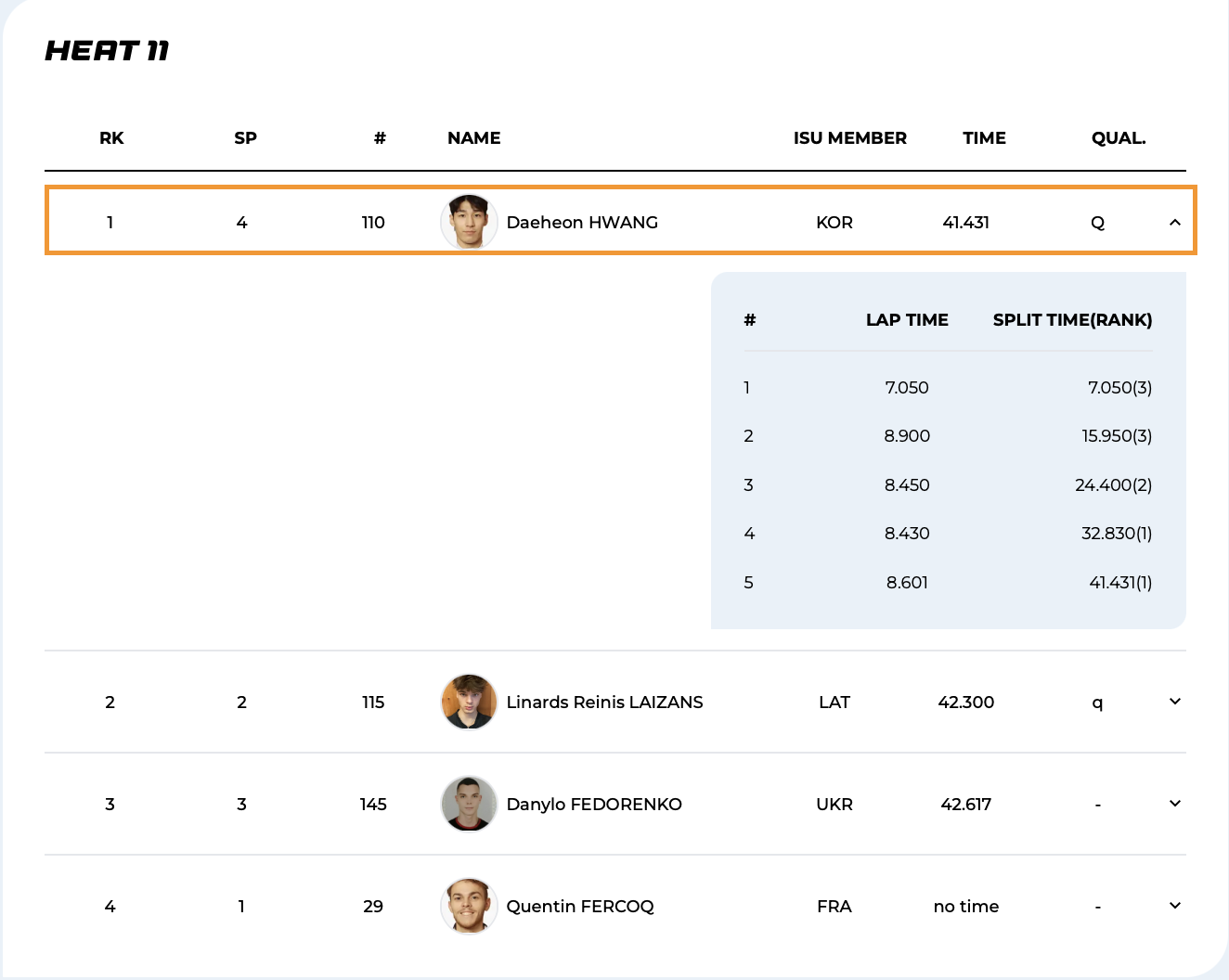Click the LAP TIME header
The image size is (1229, 980).
click(x=907, y=320)
